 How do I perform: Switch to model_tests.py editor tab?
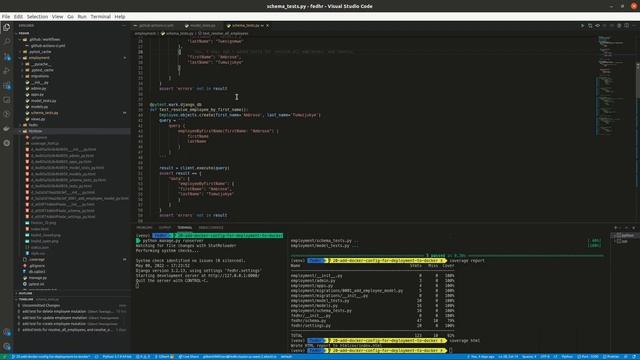[202, 25]
